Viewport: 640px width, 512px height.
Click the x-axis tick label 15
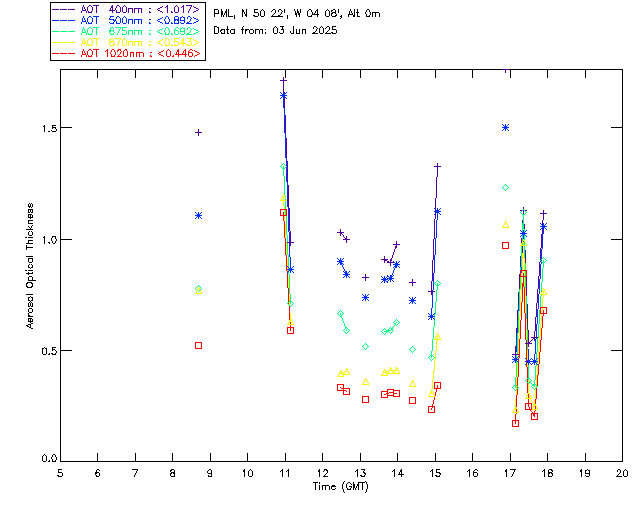435,473
